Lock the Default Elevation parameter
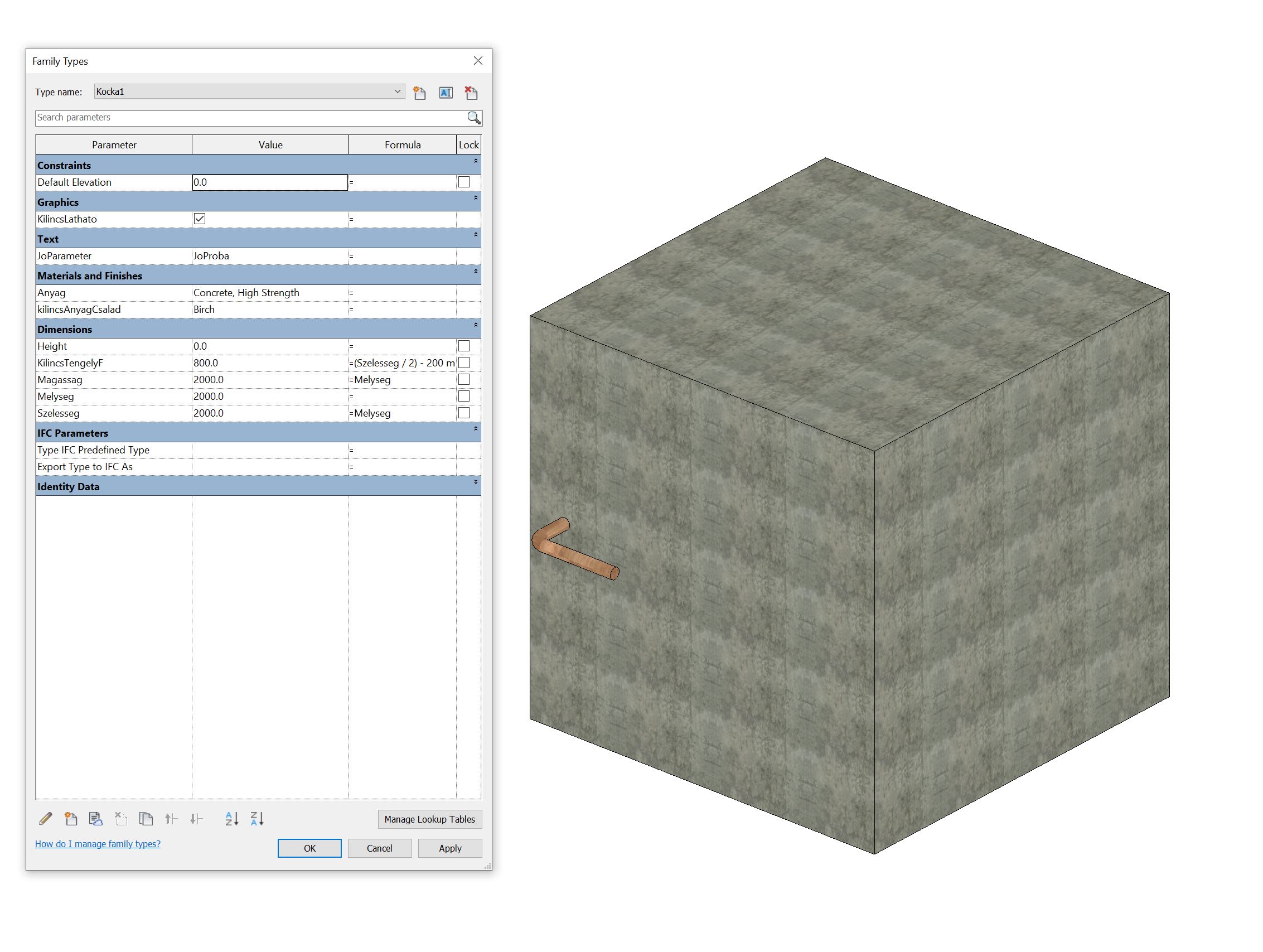 [463, 182]
